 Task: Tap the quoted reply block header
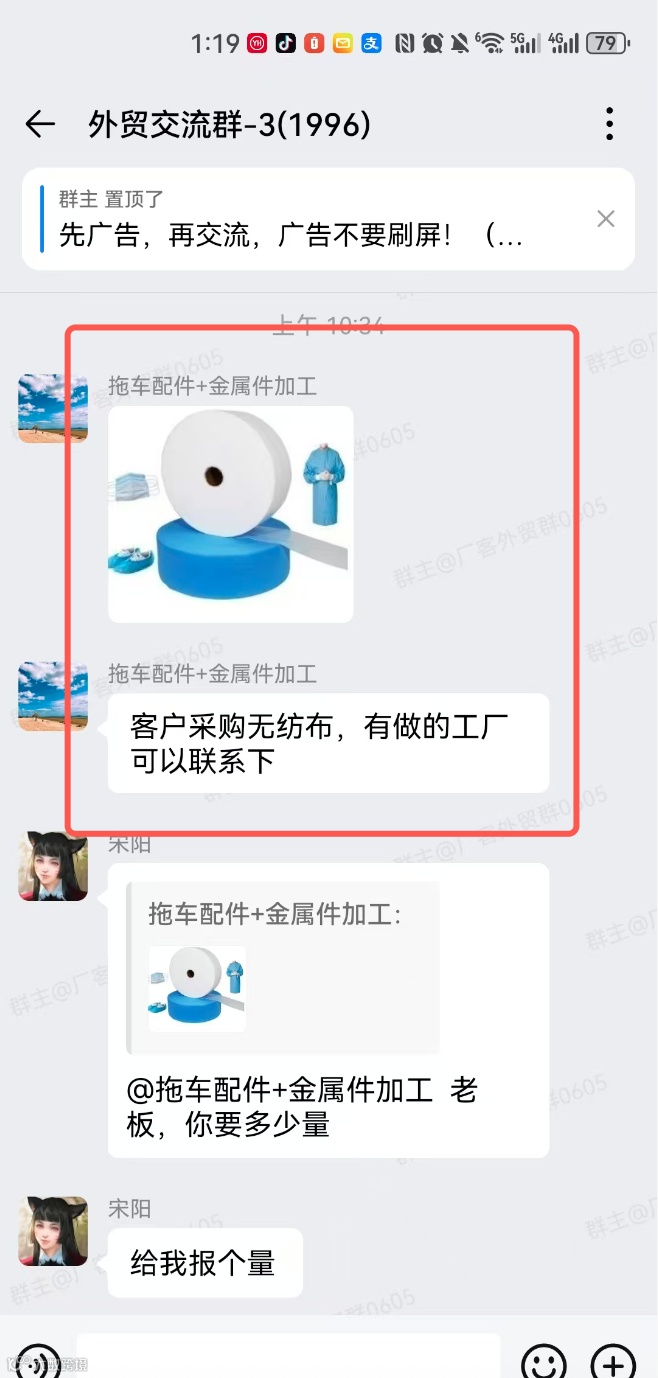pos(275,913)
